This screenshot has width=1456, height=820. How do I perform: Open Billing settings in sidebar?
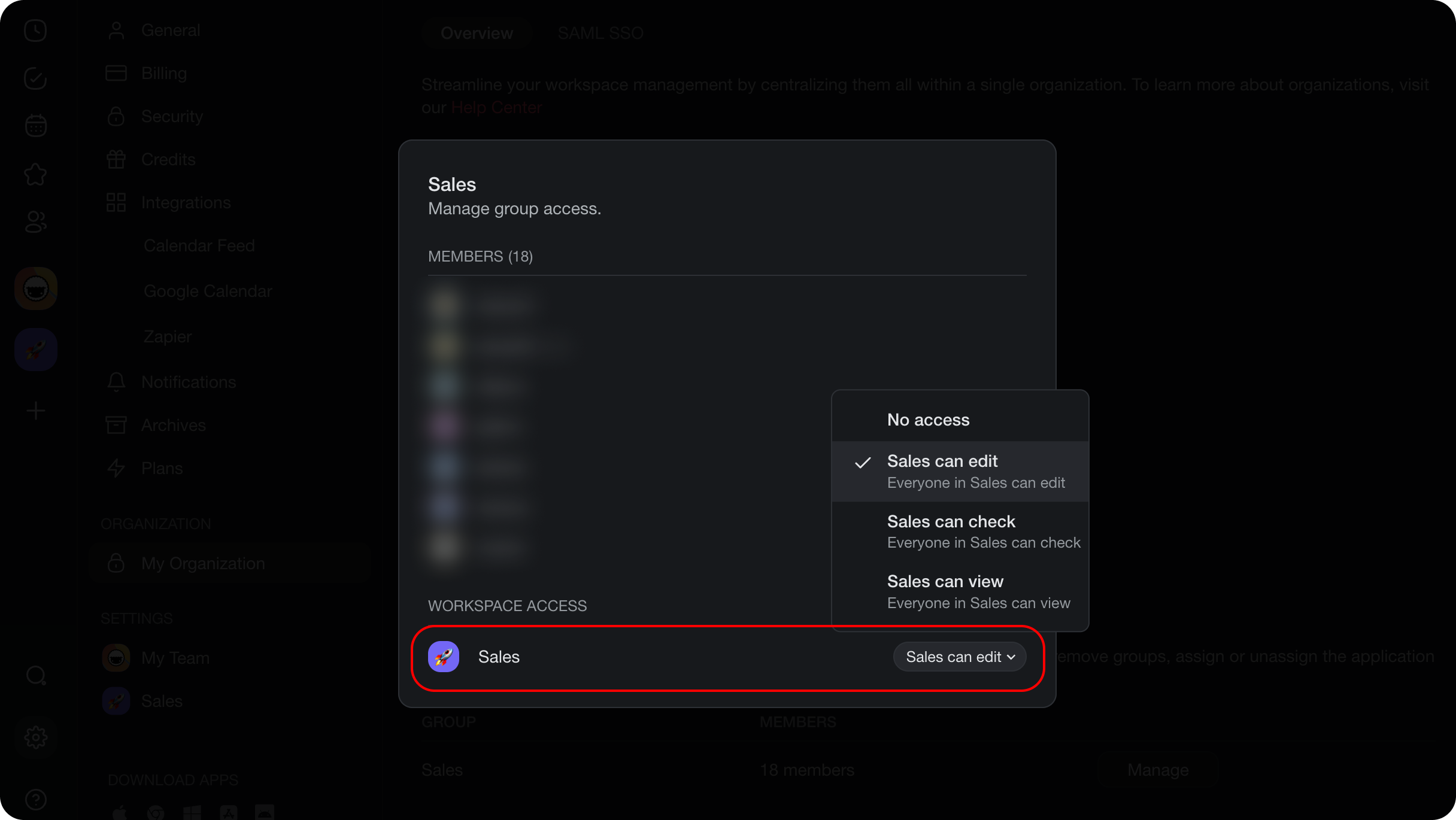pyautogui.click(x=163, y=73)
